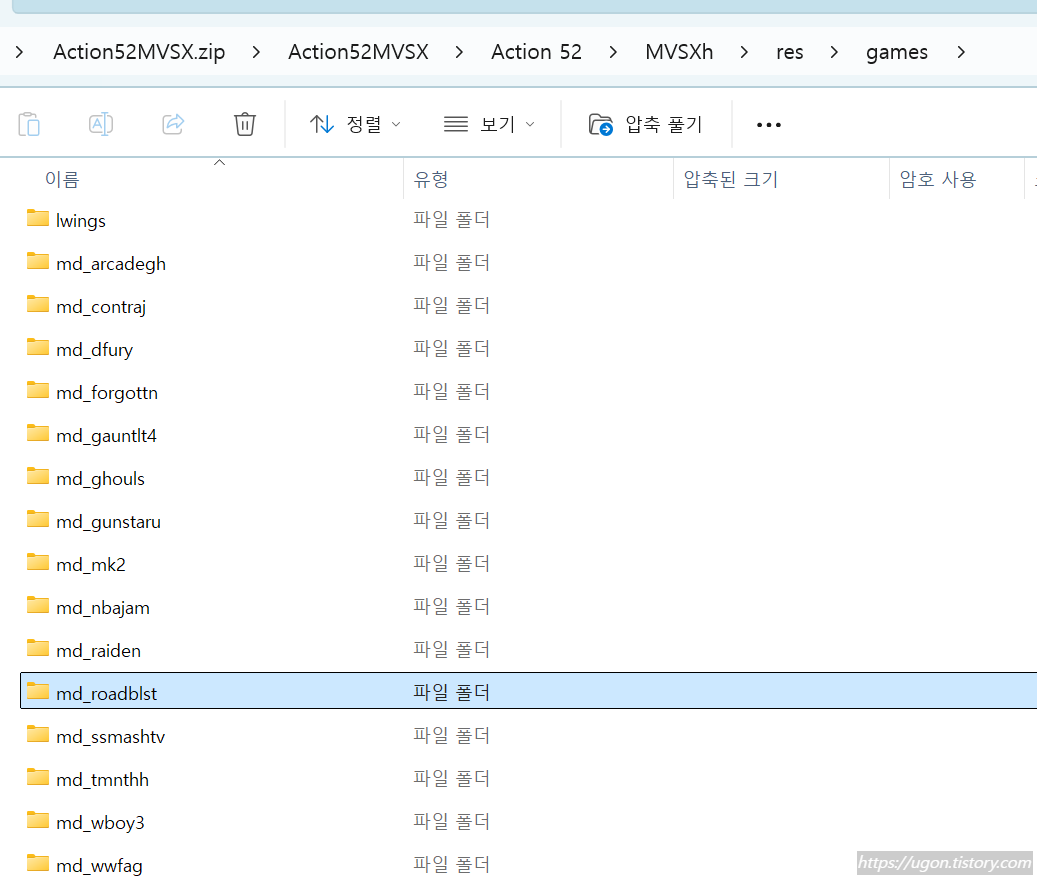Expand the chevron after Action52MVSX.zip

tap(257, 52)
